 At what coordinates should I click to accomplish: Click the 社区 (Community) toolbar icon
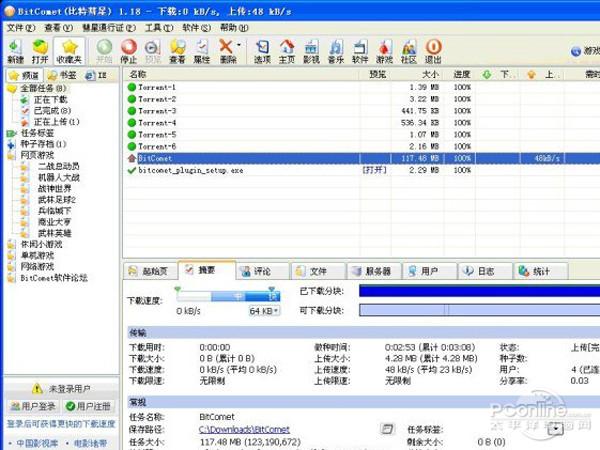(408, 50)
